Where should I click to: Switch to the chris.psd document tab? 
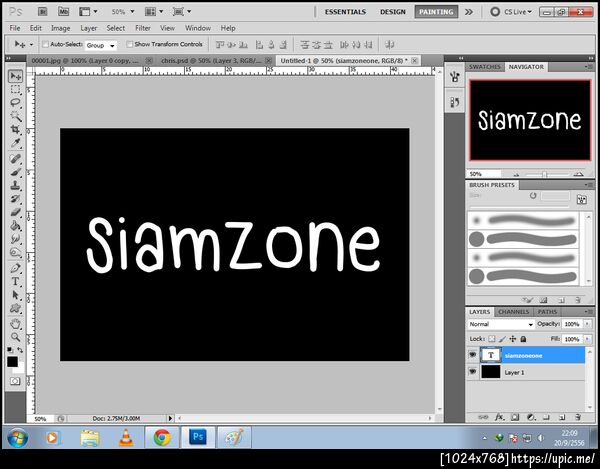211,60
